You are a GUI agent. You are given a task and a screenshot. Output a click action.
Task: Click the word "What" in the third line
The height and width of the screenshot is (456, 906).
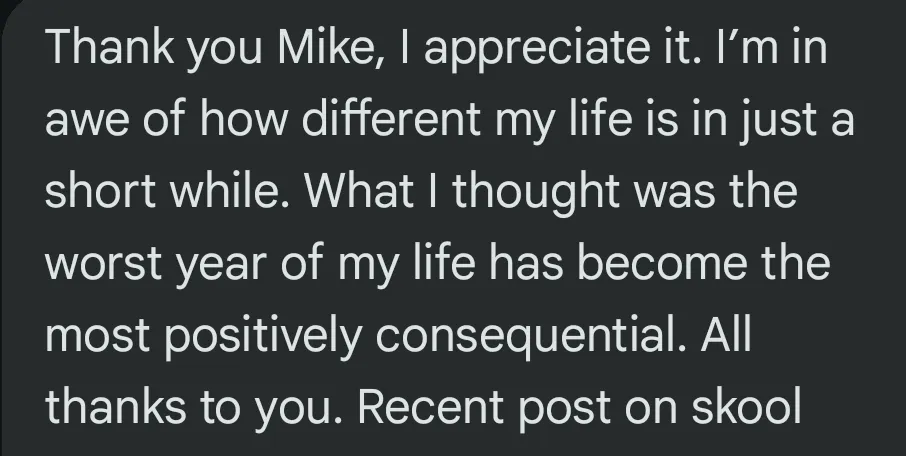359,191
